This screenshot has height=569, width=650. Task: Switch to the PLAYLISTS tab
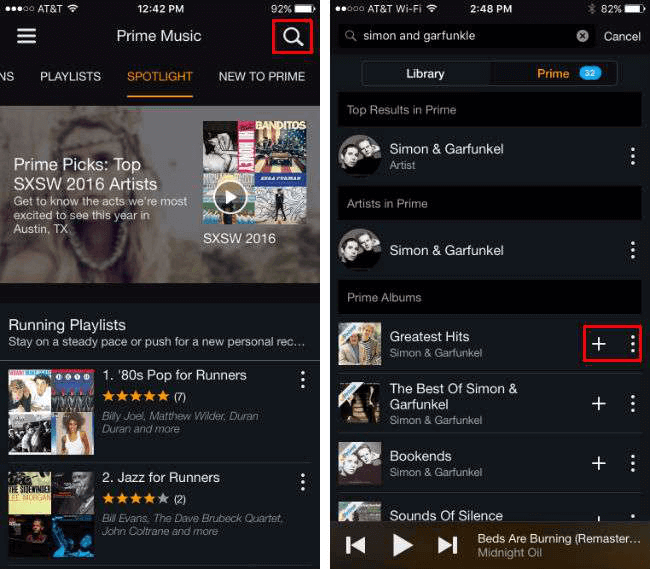coord(70,77)
